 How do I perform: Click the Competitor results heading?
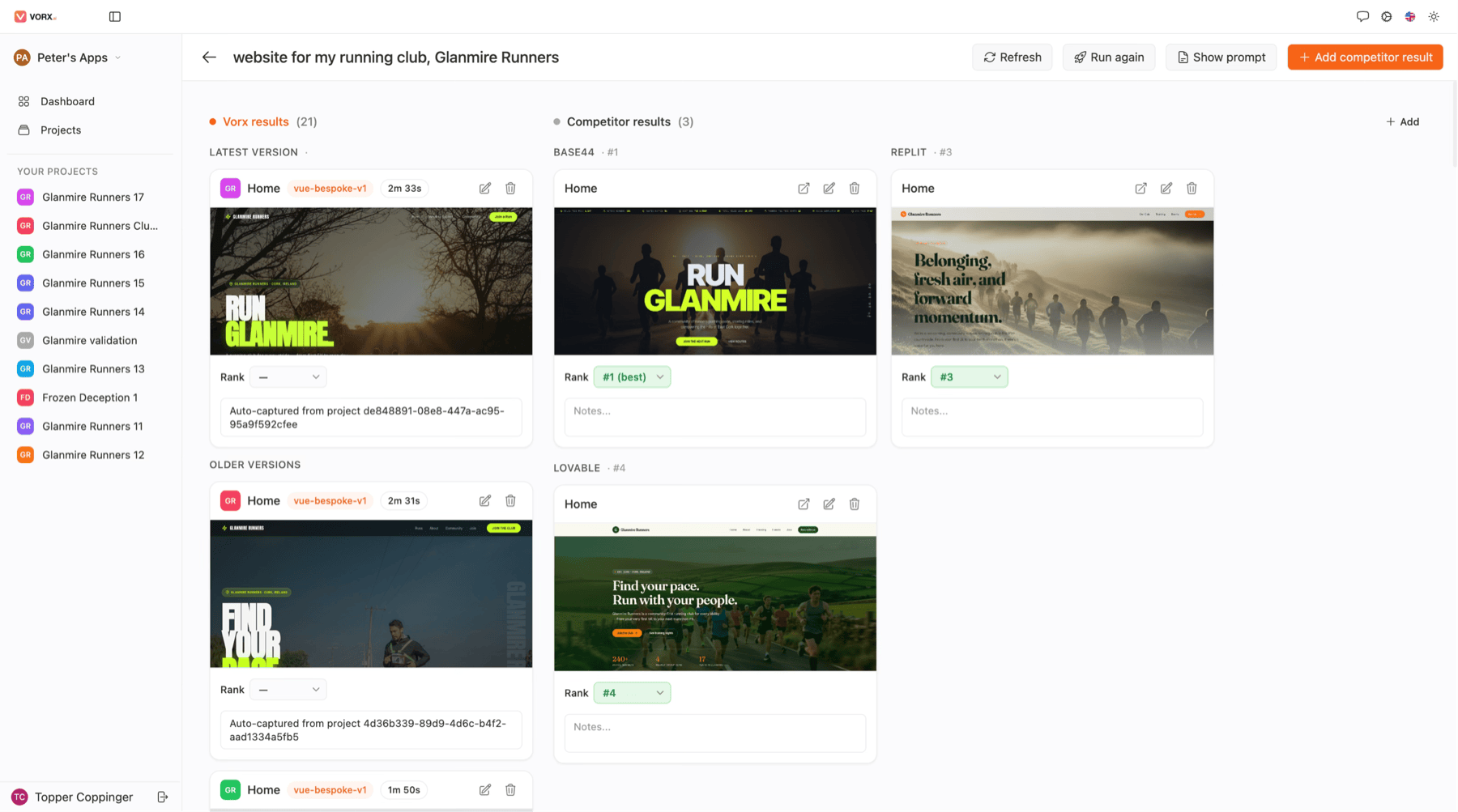[619, 122]
